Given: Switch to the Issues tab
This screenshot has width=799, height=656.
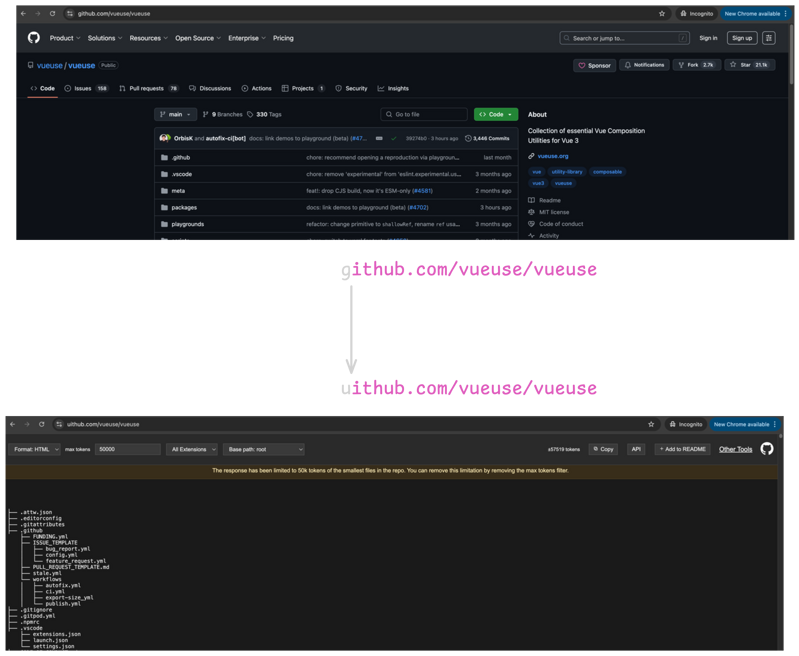Looking at the screenshot, I should click(x=86, y=88).
